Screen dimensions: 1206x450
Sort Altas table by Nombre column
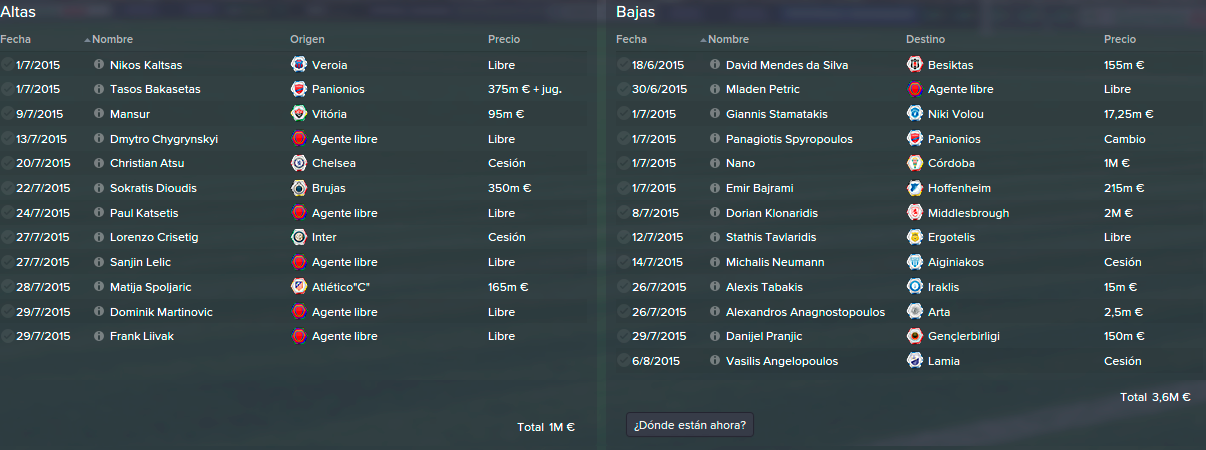(112, 40)
